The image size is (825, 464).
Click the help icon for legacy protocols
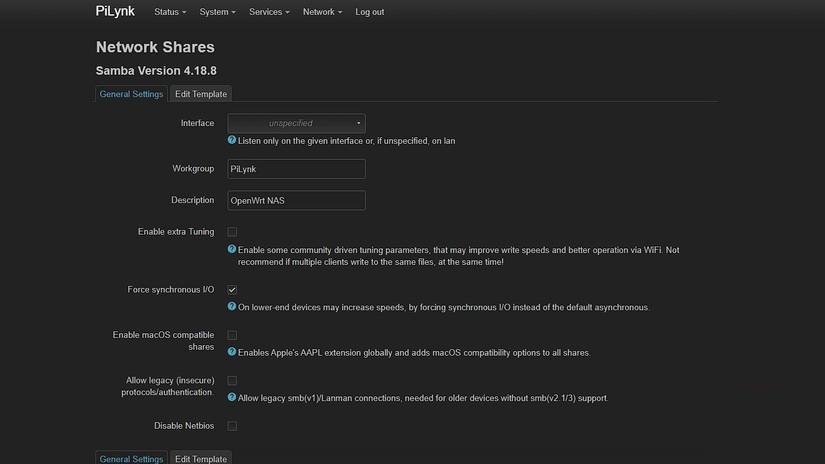(232, 397)
